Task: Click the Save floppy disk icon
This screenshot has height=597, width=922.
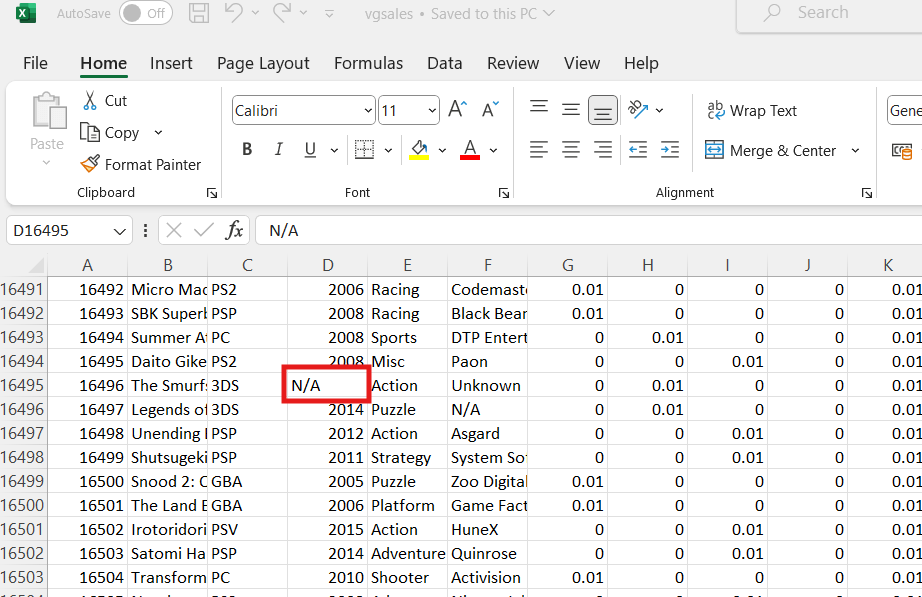Action: click(x=199, y=14)
